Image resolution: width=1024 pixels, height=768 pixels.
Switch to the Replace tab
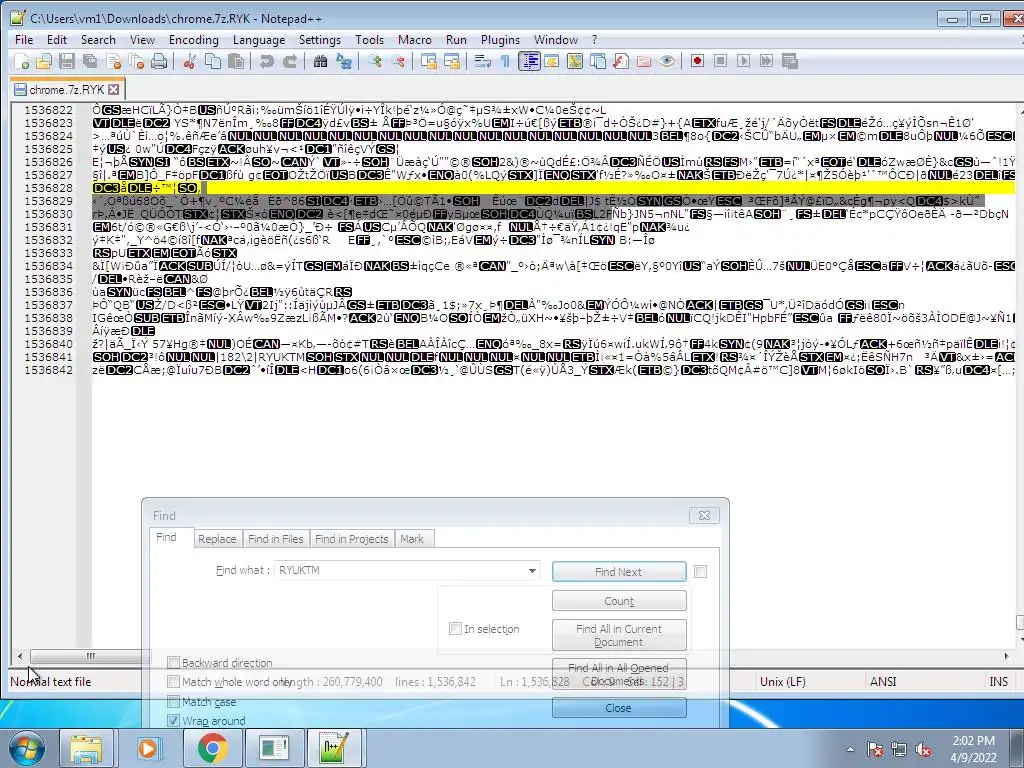217,539
